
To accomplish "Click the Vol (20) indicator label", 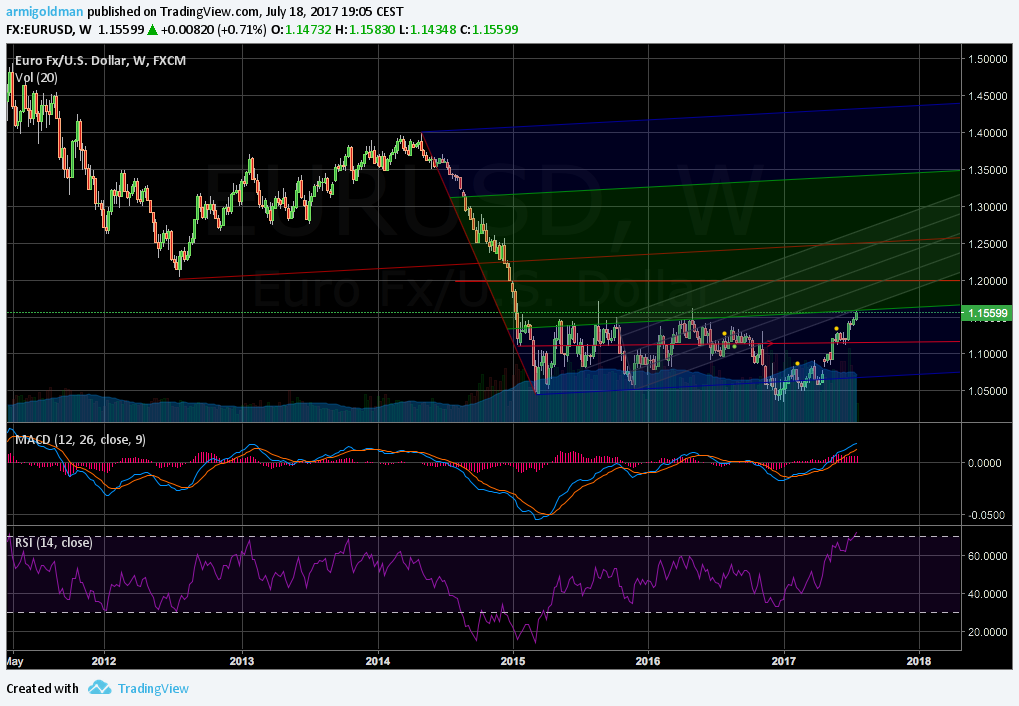I will coord(36,77).
